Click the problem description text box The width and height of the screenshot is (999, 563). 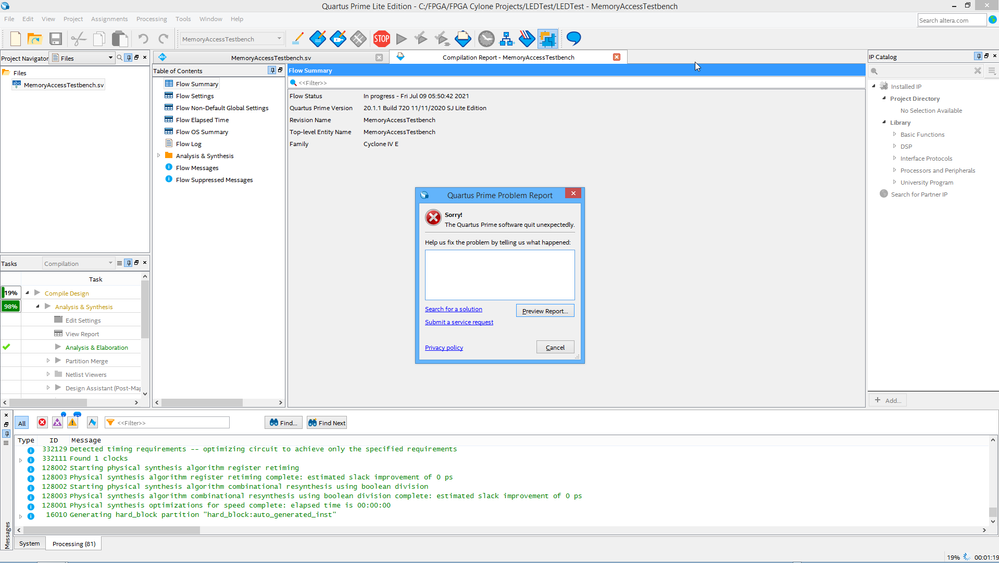click(499, 275)
